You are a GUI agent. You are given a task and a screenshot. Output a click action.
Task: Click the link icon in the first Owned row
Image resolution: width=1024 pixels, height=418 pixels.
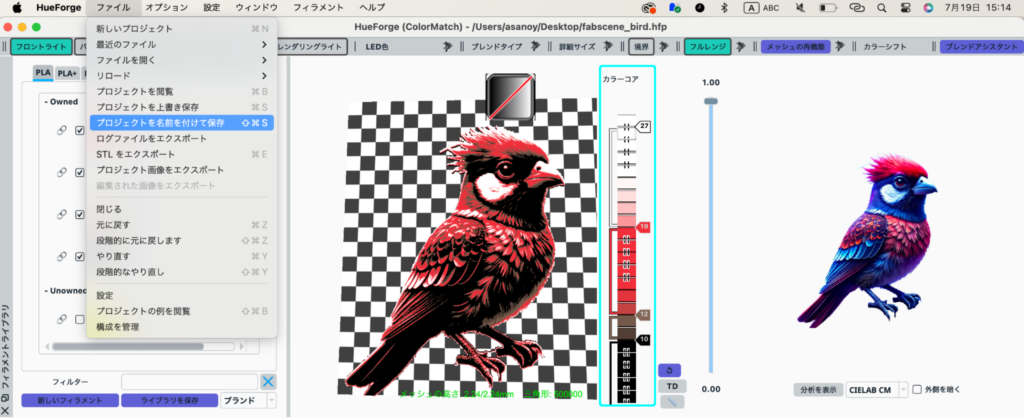(x=62, y=131)
